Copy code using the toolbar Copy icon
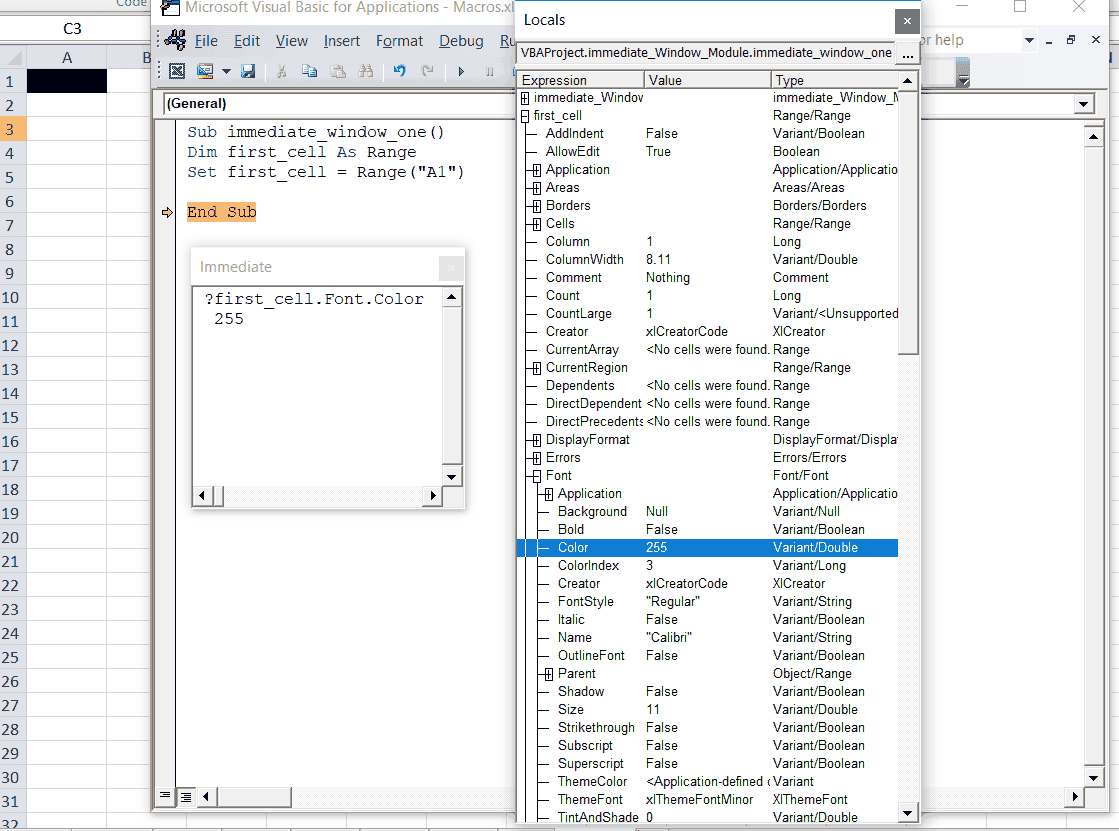 (311, 70)
